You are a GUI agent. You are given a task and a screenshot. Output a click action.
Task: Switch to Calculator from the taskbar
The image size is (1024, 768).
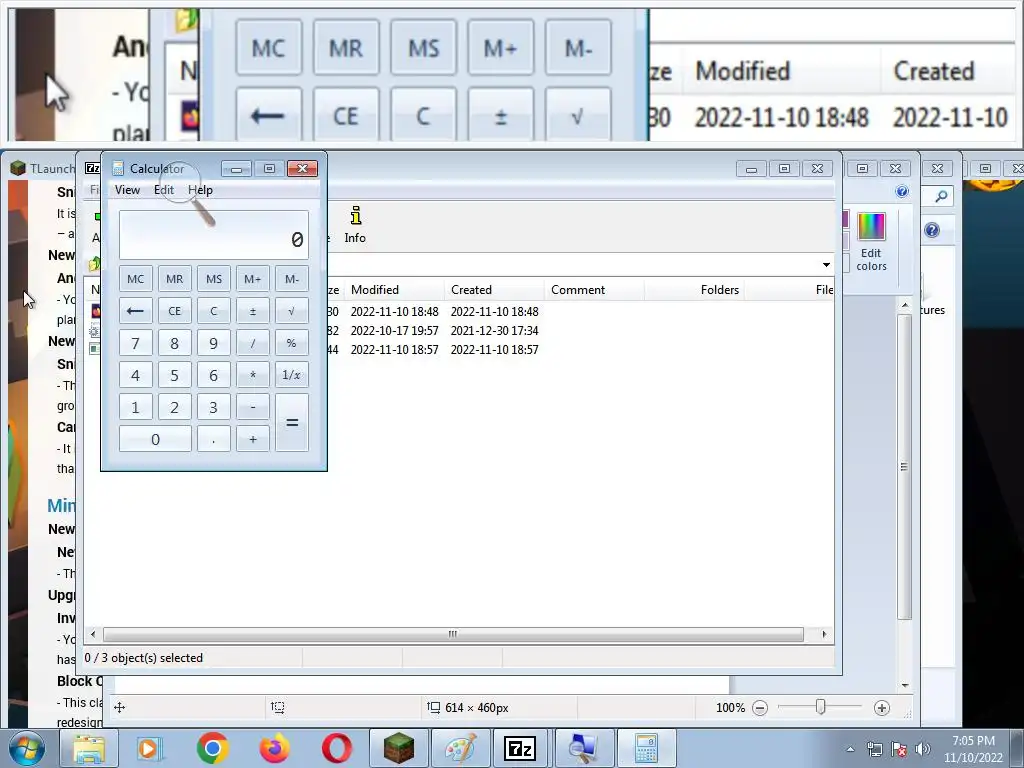(645, 748)
